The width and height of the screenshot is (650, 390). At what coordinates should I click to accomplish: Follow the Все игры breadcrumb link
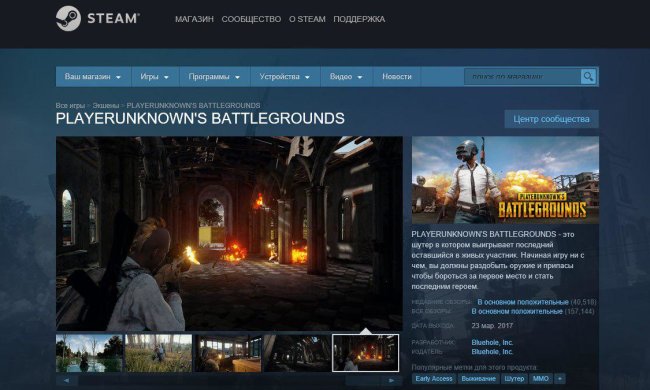(70, 105)
